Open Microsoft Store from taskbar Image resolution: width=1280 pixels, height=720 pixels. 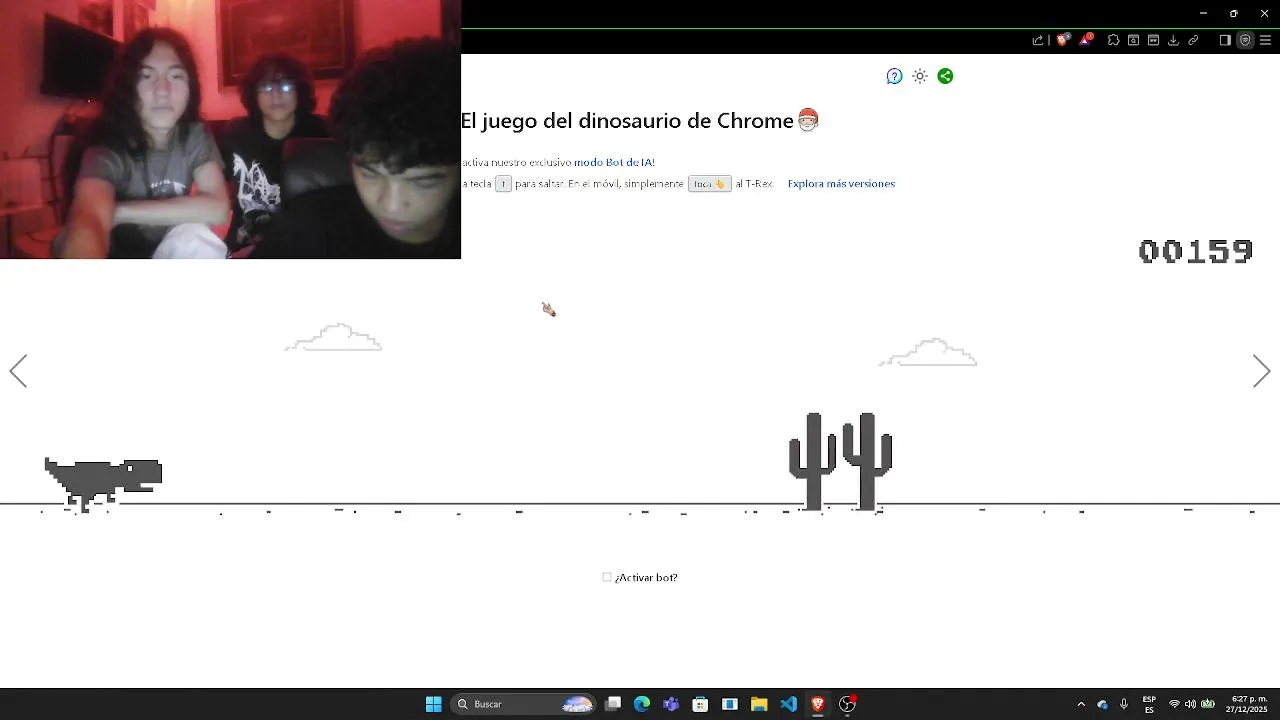point(700,704)
